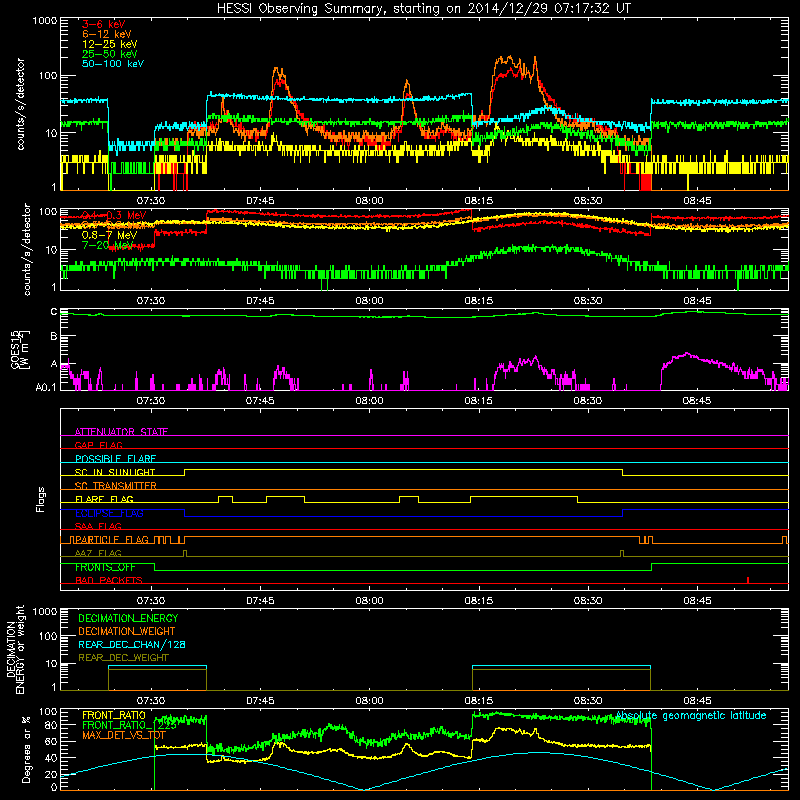
Task: Select the 50-100 keV legend label
Action: click(x=112, y=64)
